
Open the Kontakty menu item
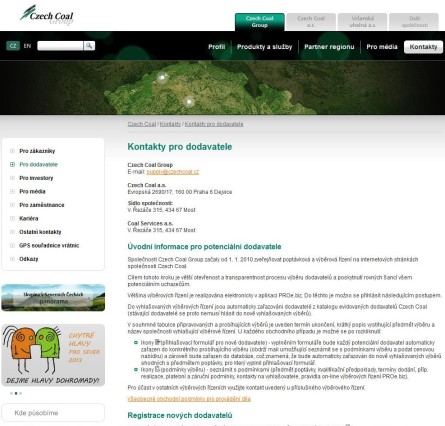[423, 47]
